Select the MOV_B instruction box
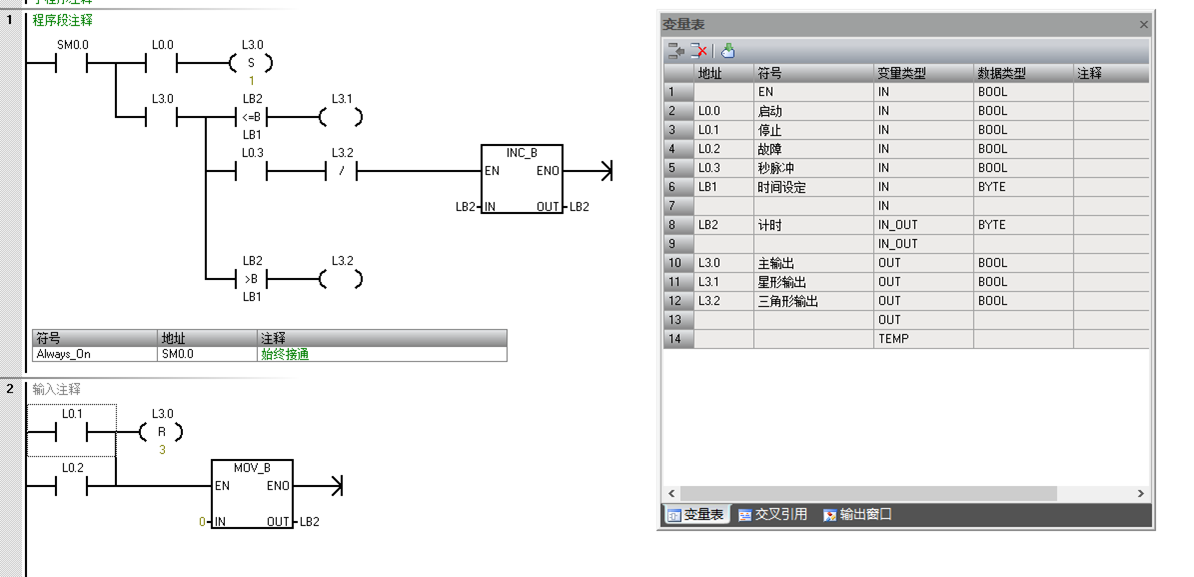This screenshot has height=577, width=1194. pyautogui.click(x=252, y=494)
